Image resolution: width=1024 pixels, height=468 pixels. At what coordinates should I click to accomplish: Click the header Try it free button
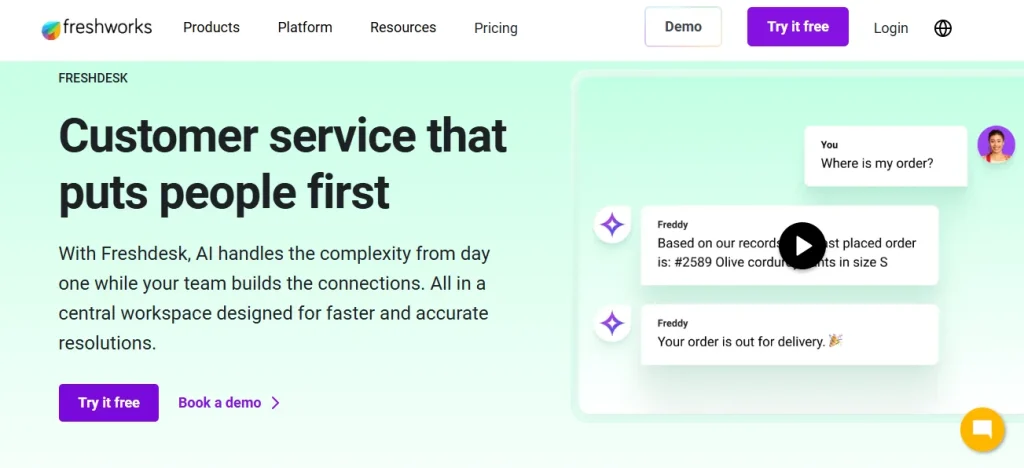tap(797, 27)
